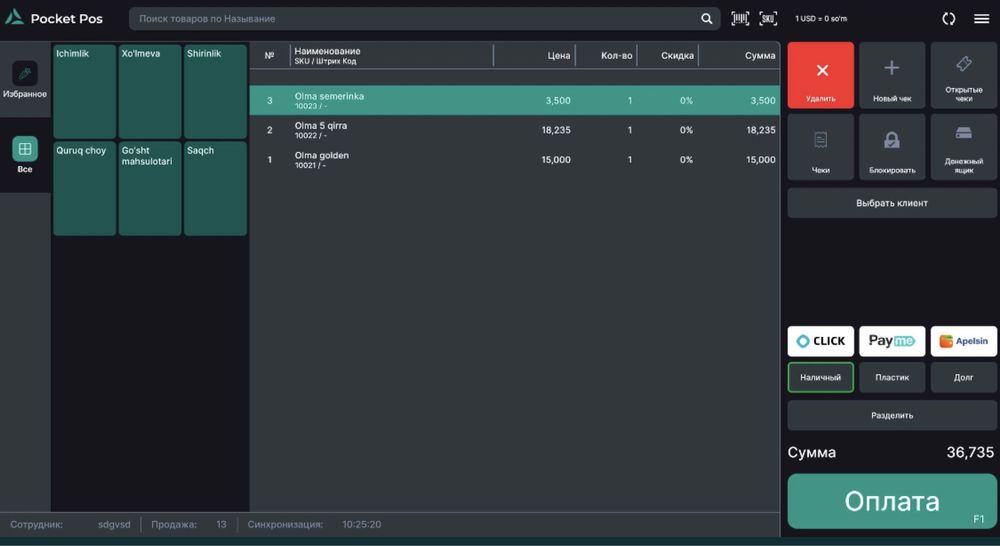Click the quantity cell of Olma golden
1000x546 pixels.
(x=629, y=159)
